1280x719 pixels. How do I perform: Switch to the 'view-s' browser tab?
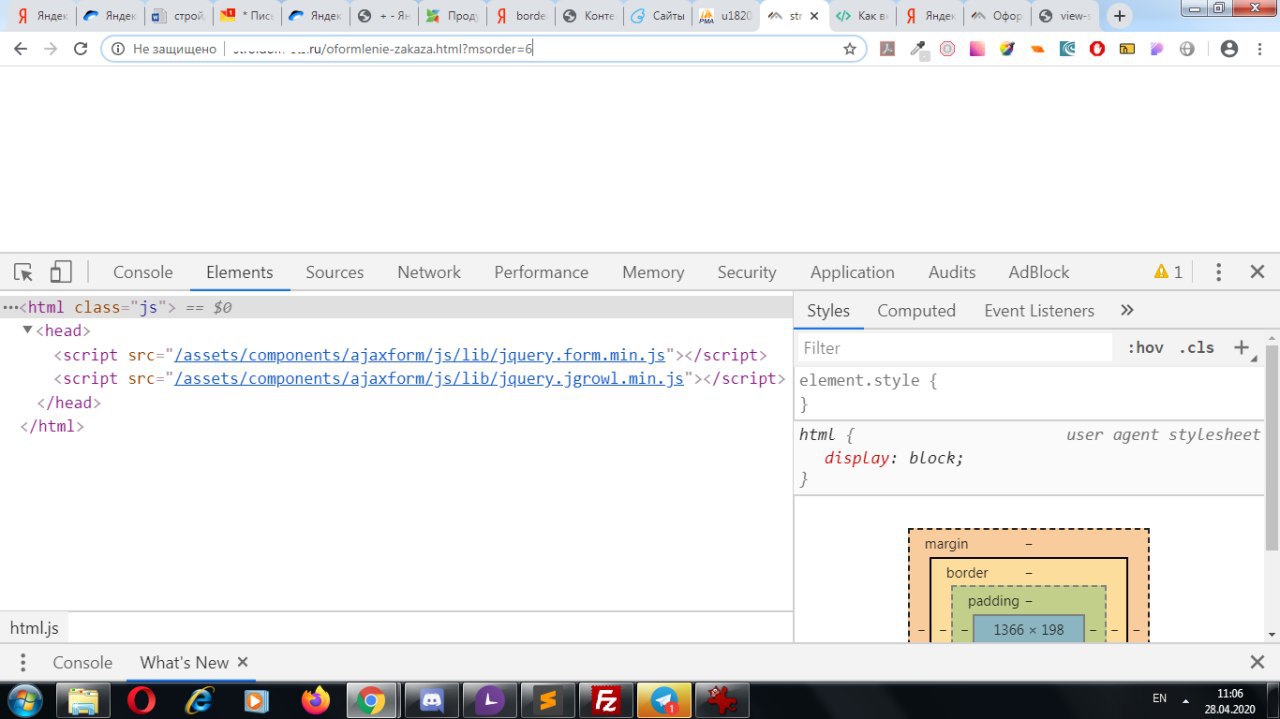[x=1066, y=16]
